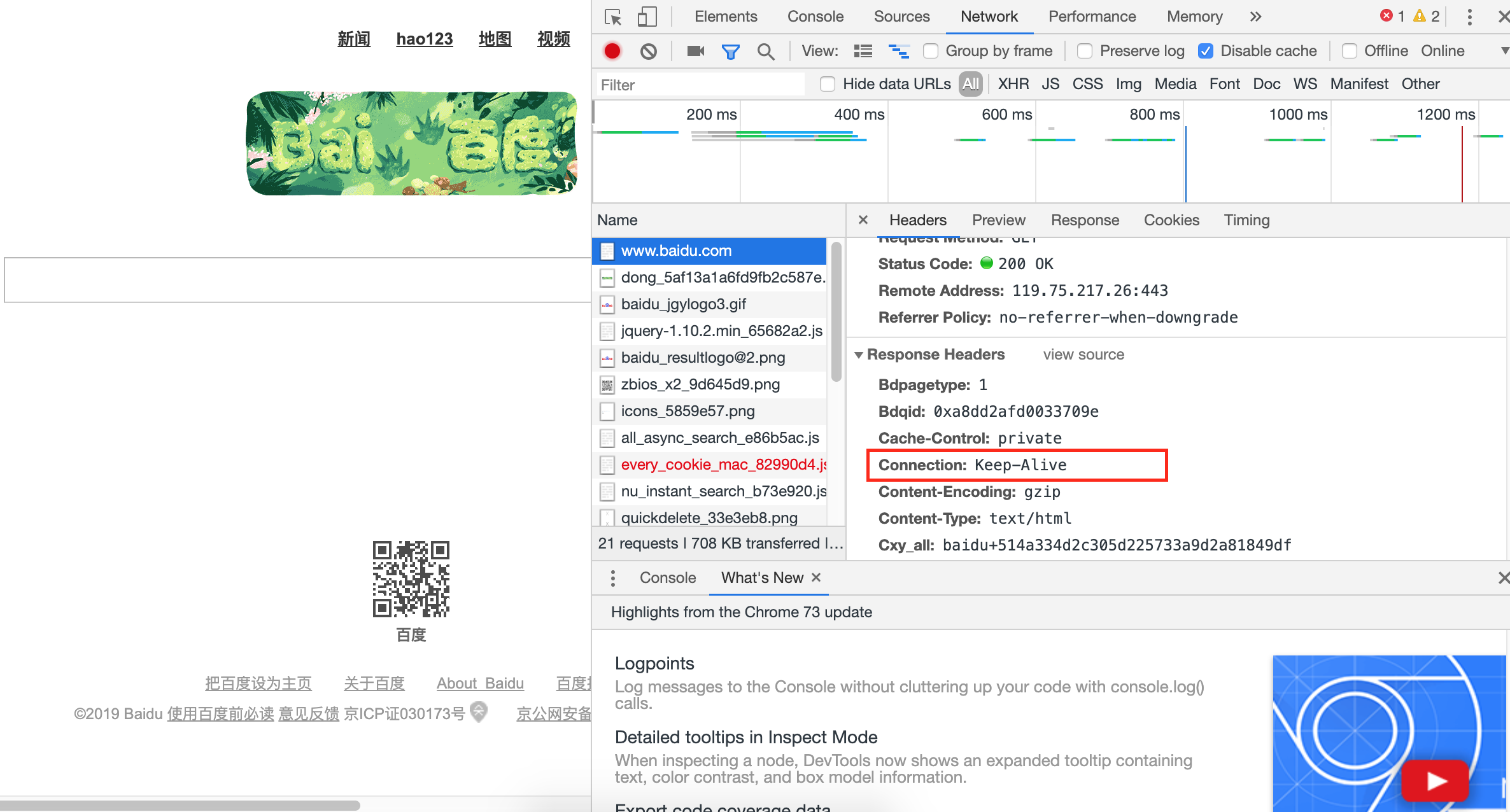Click the view source link in Response Headers
Viewport: 1510px width, 812px height.
point(1083,354)
